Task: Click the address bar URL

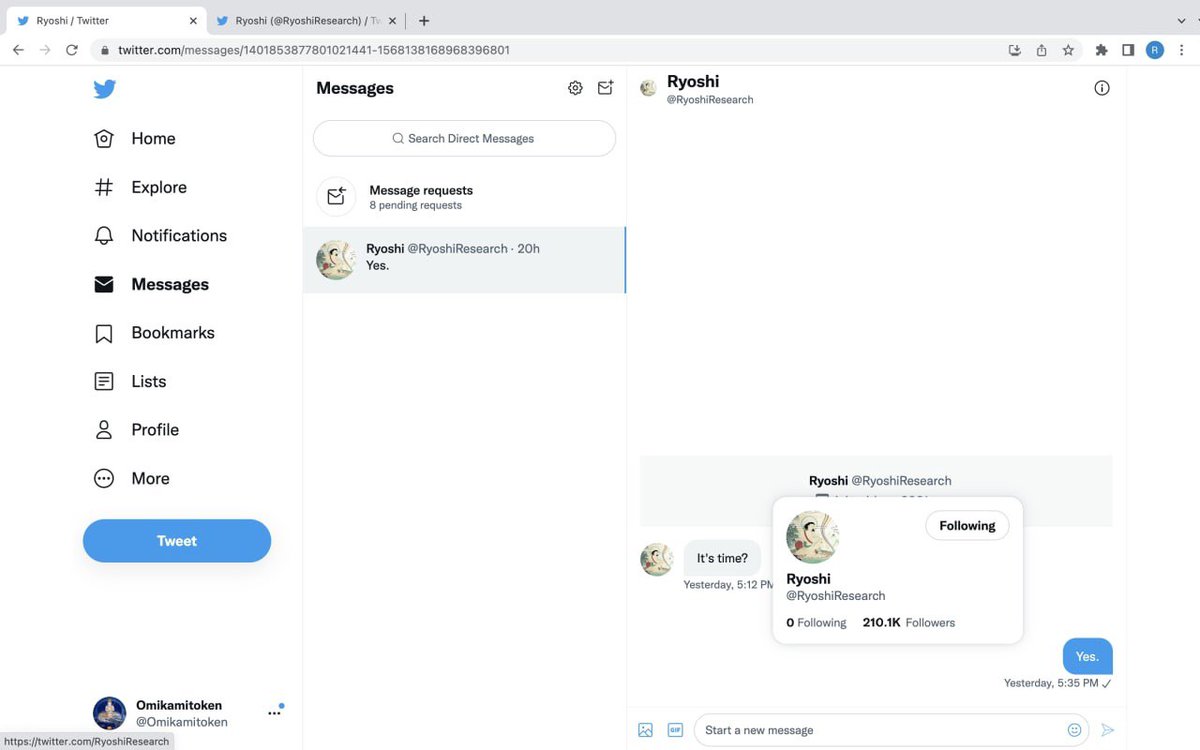Action: point(314,50)
